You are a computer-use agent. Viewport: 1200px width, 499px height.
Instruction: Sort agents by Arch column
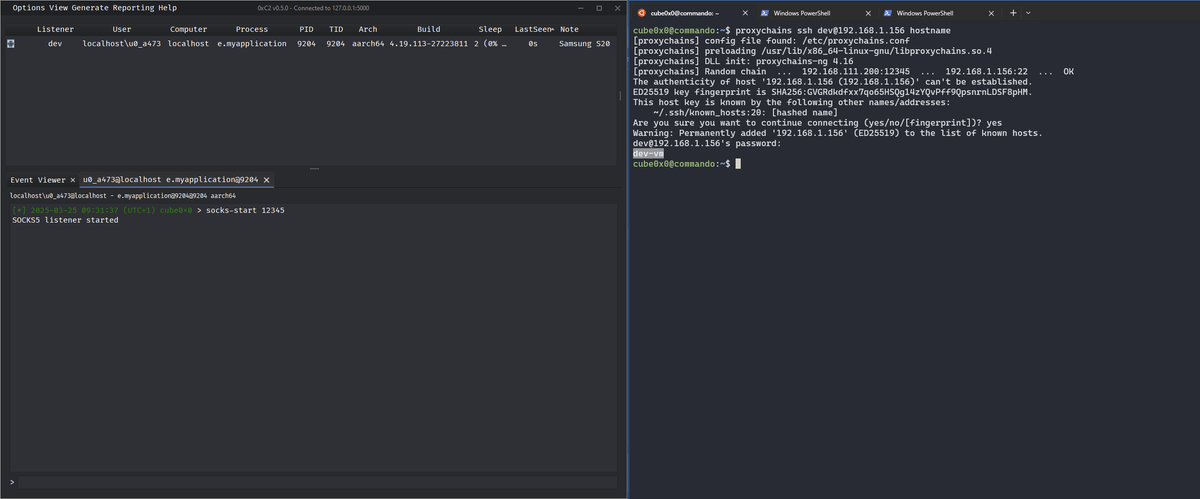(x=368, y=30)
